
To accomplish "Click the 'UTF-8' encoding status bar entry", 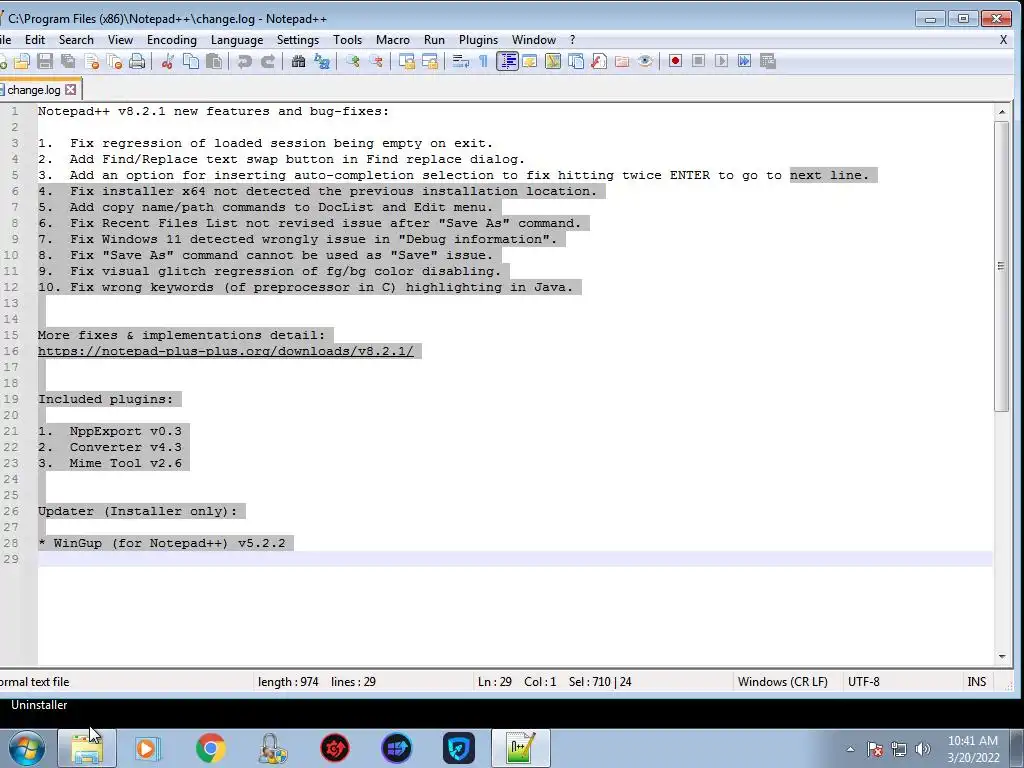I will pyautogui.click(x=863, y=681).
